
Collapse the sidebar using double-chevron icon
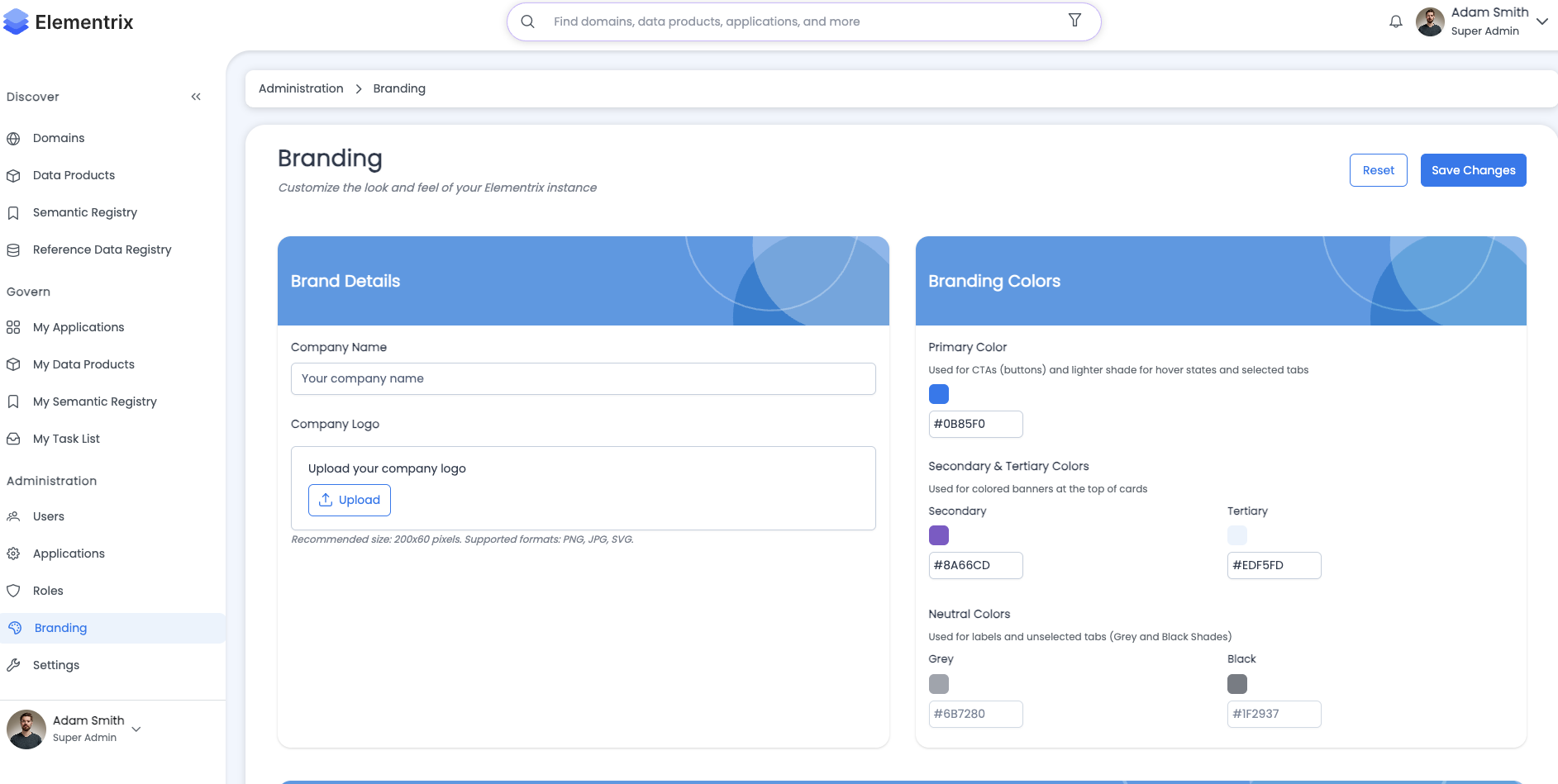[x=196, y=97]
